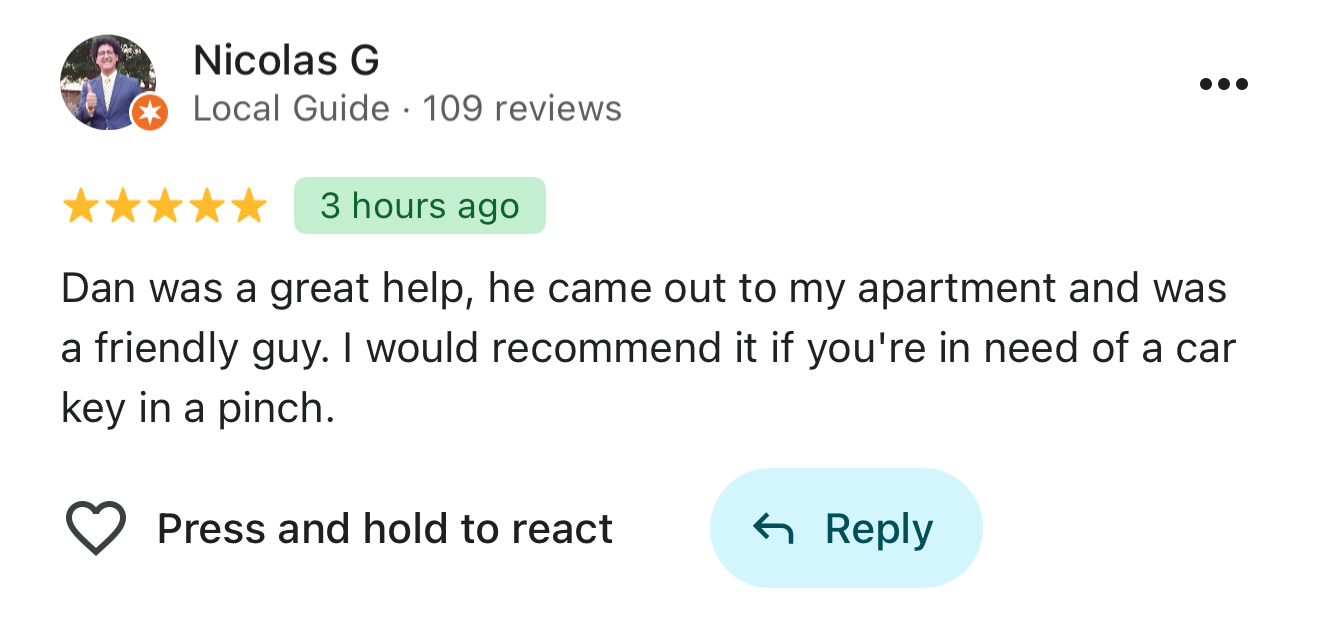This screenshot has height=620, width=1320.
Task: Click the reply arrow icon inside the Reply button
Action: [771, 527]
